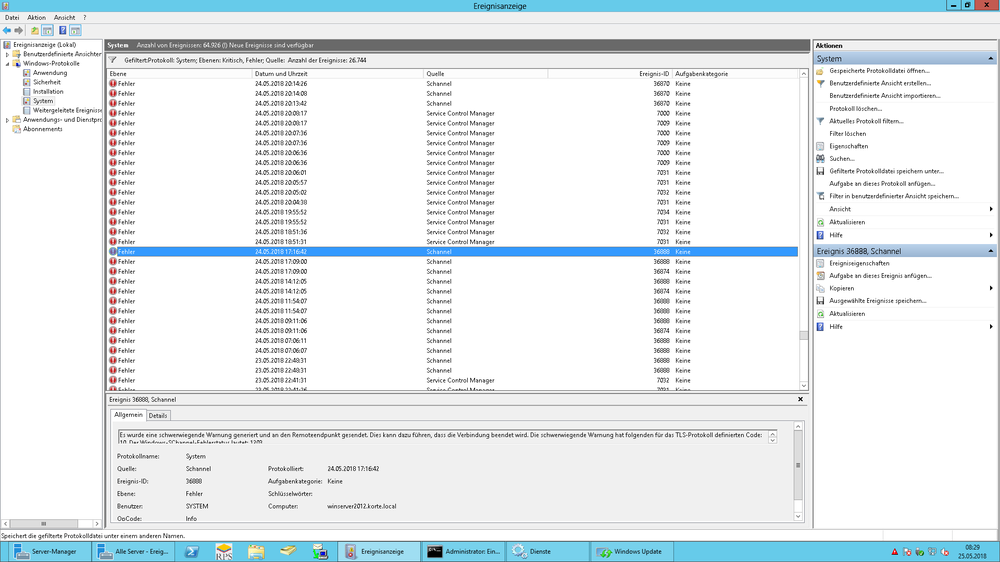Click the filter funnel icon above the event list

113,60
